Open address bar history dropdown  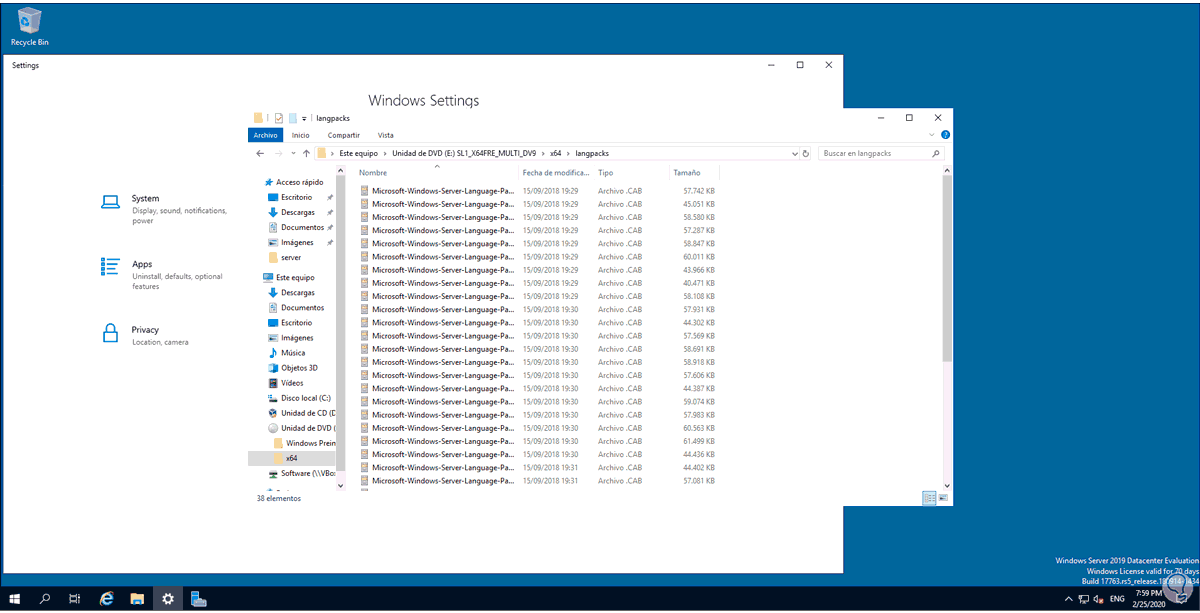pos(795,153)
